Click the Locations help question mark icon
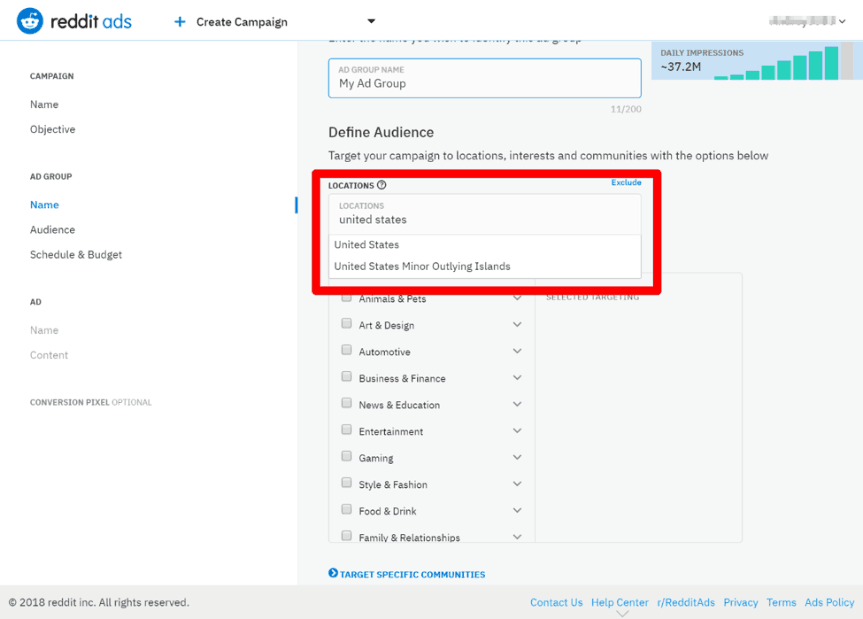This screenshot has height=619, width=863. pyautogui.click(x=382, y=185)
